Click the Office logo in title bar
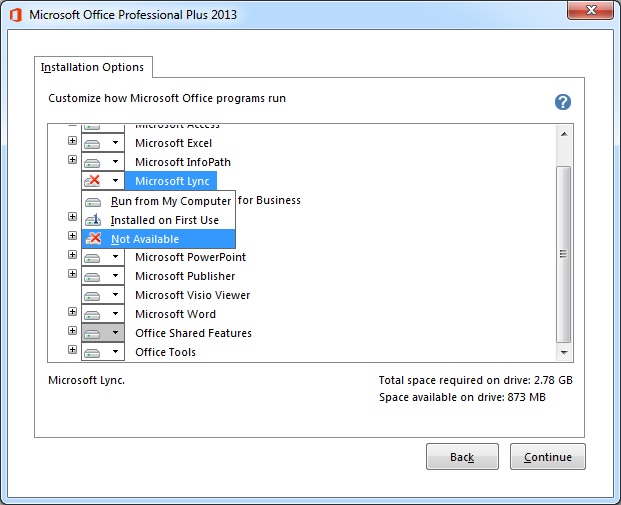 [x=14, y=15]
